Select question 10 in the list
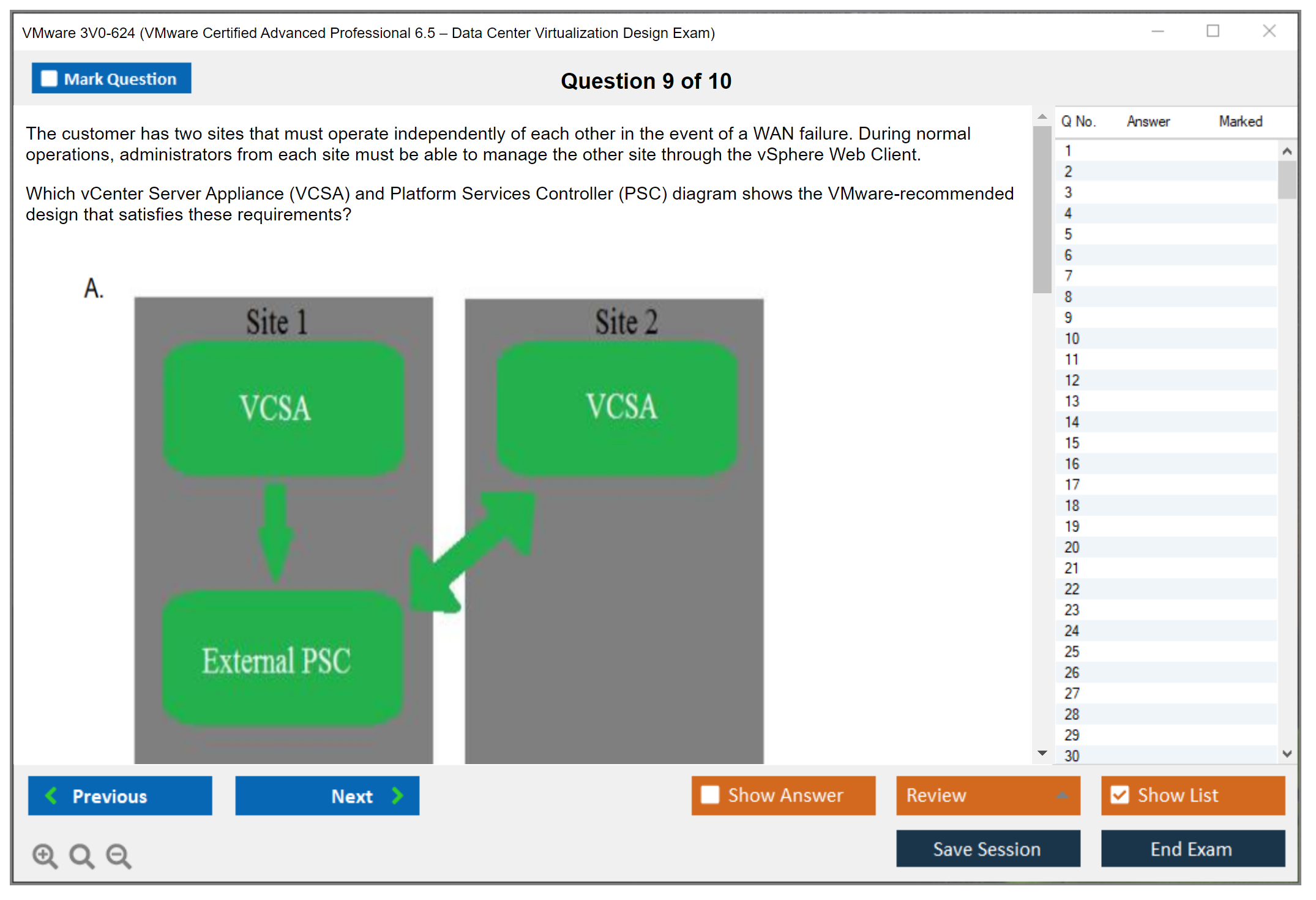 (1072, 339)
